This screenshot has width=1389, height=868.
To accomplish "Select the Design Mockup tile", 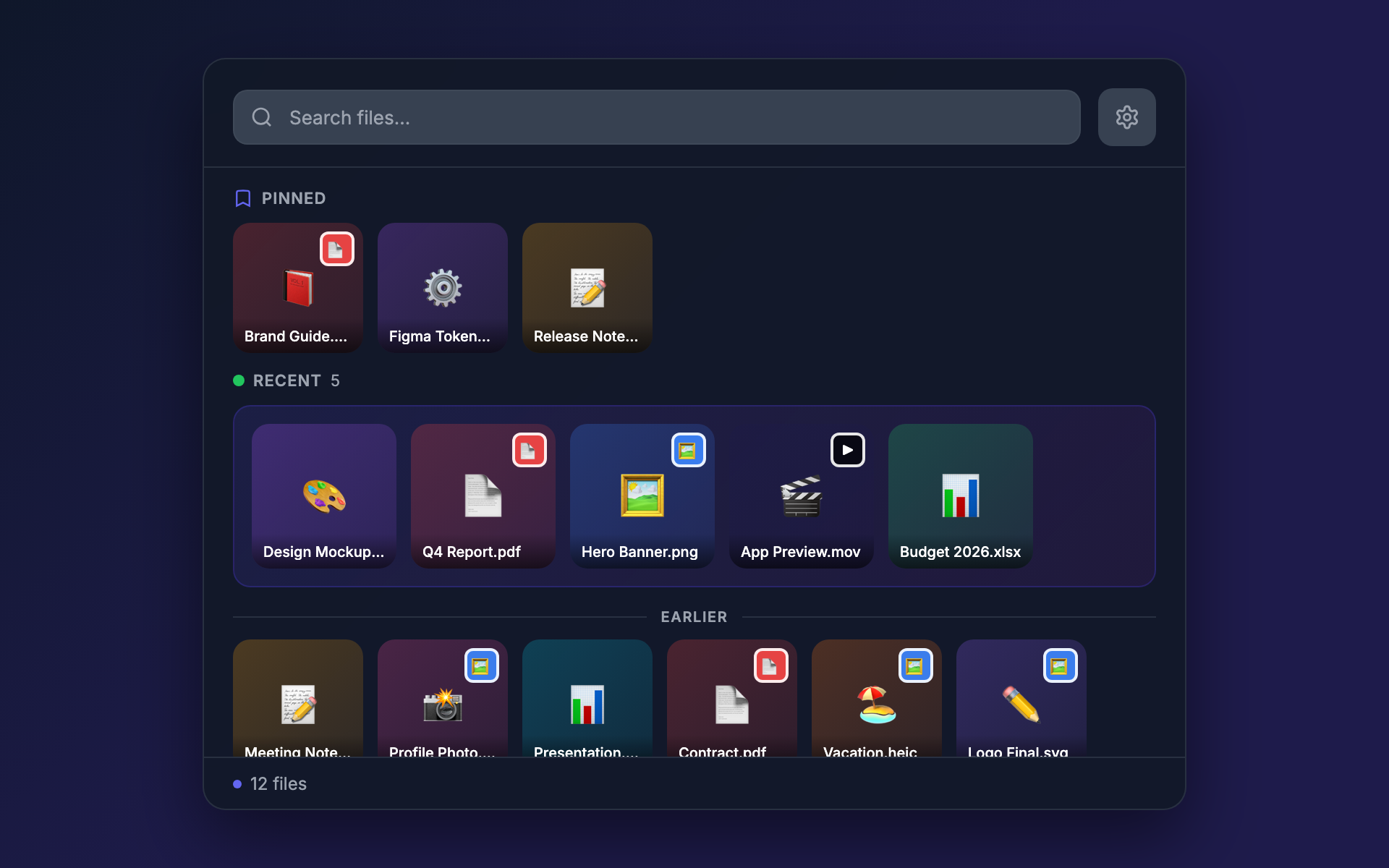I will (323, 496).
